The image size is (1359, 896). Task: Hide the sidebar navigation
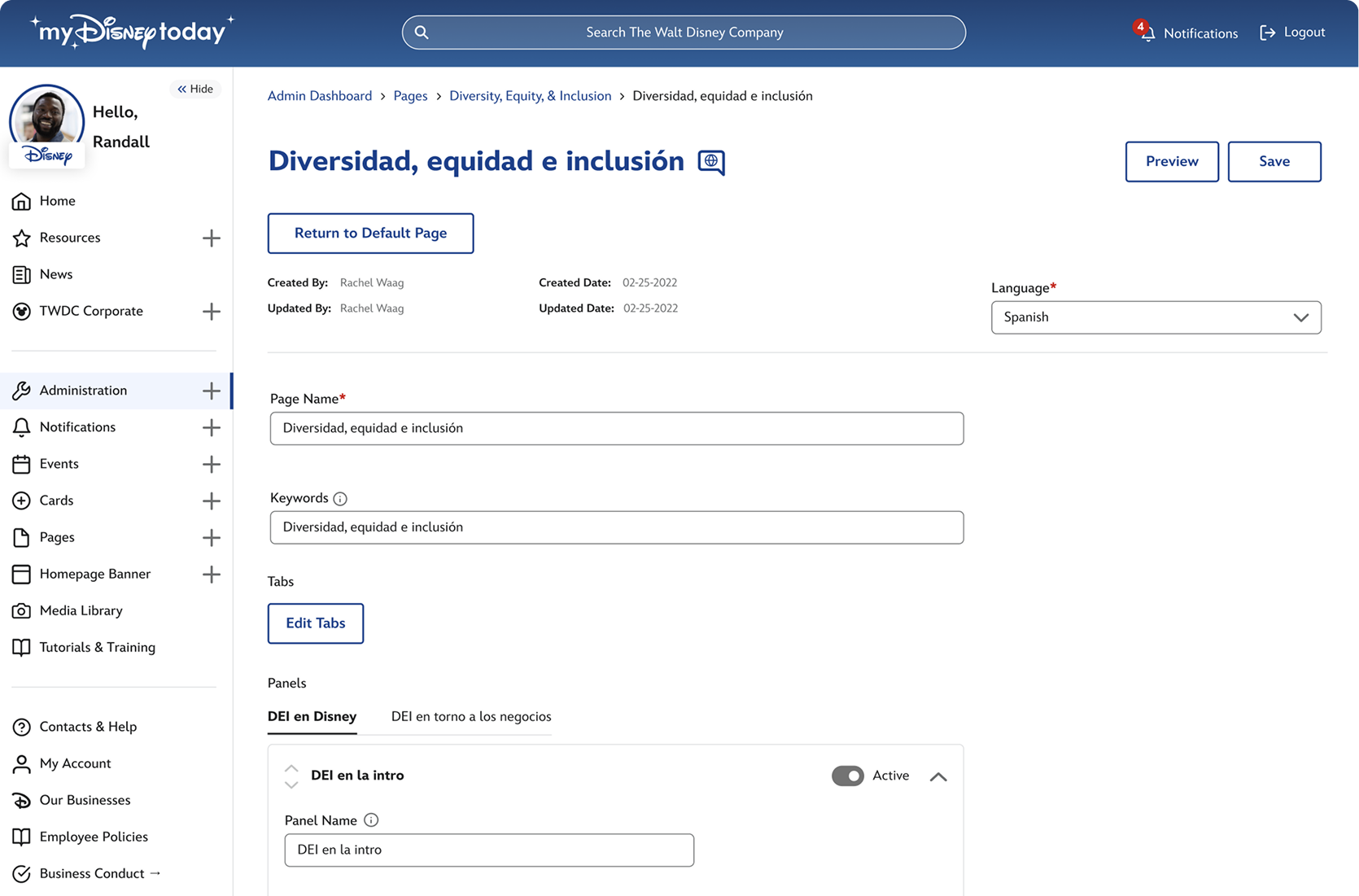pyautogui.click(x=195, y=89)
